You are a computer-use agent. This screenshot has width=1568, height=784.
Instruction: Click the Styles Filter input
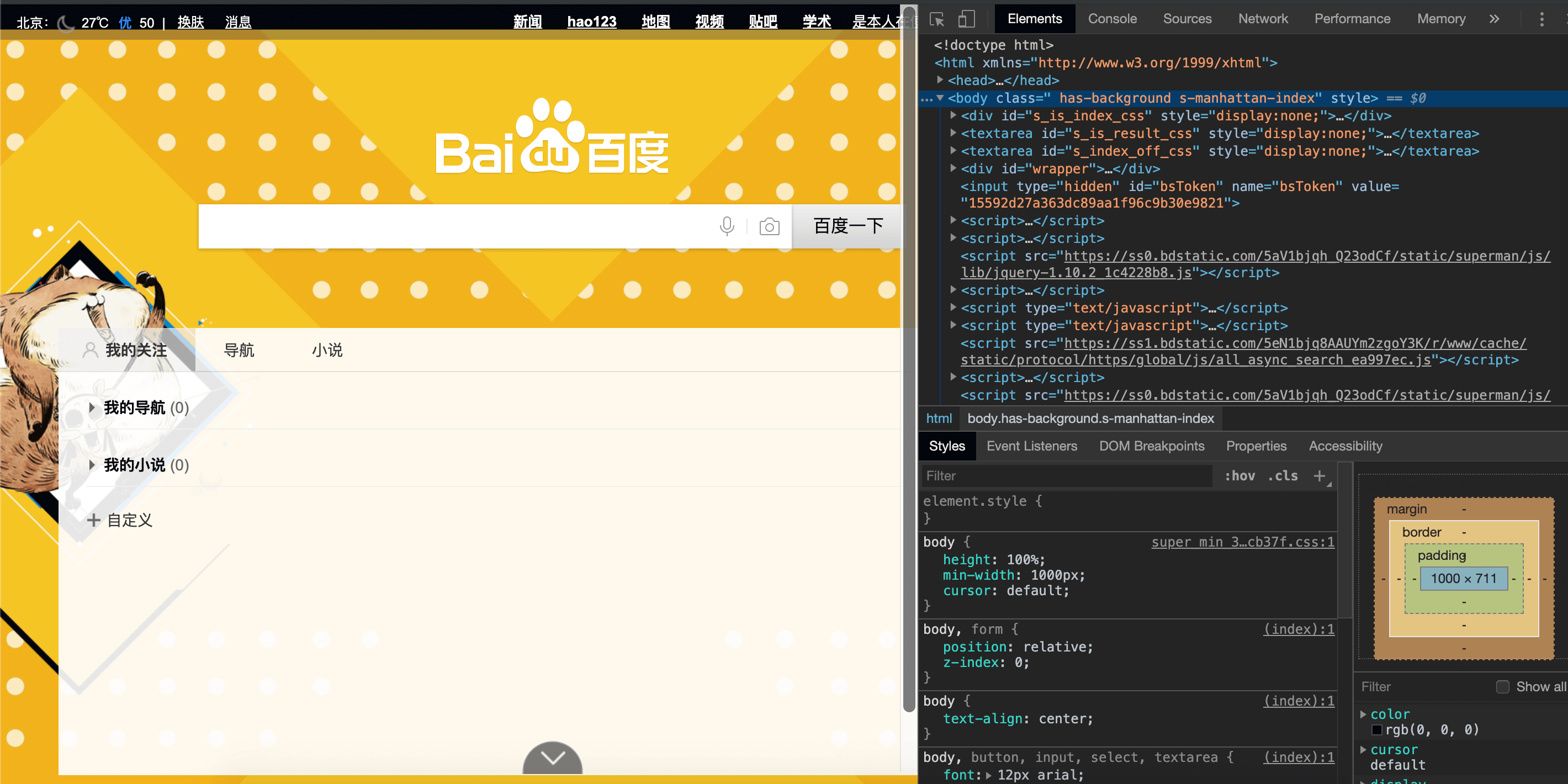coord(1067,476)
